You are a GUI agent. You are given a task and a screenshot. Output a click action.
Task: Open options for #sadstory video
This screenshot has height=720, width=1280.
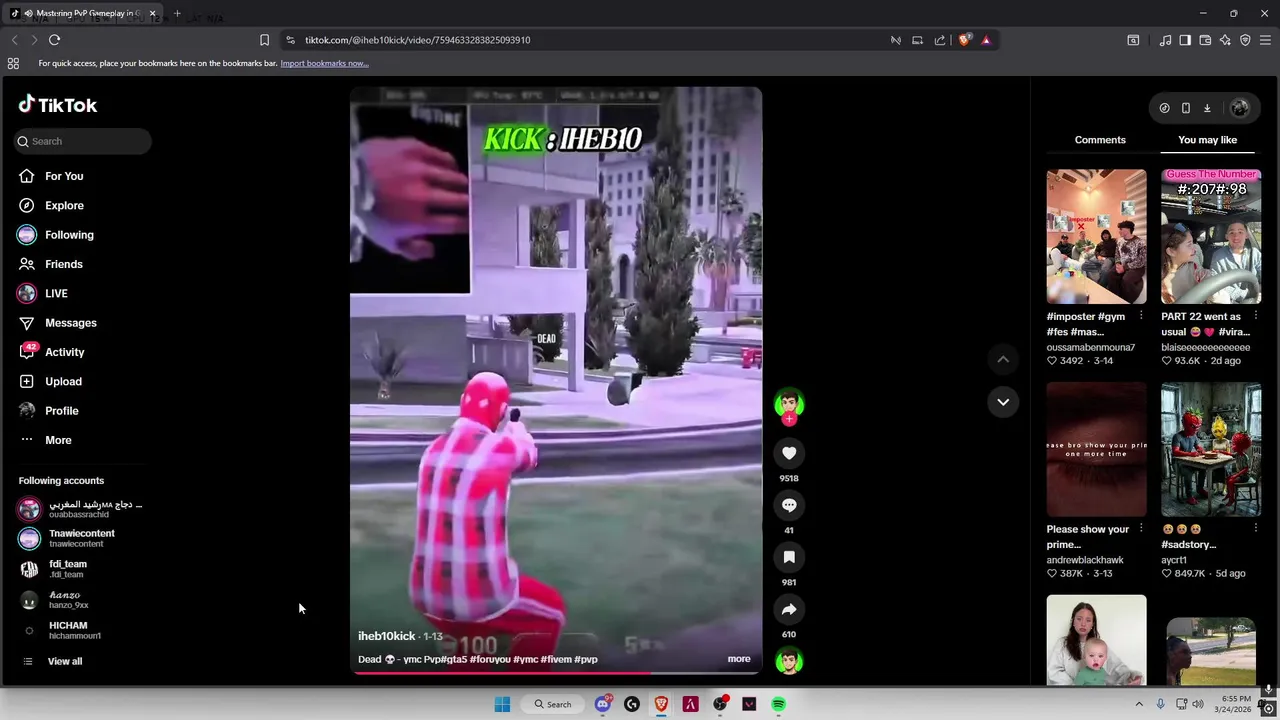coord(1256,529)
